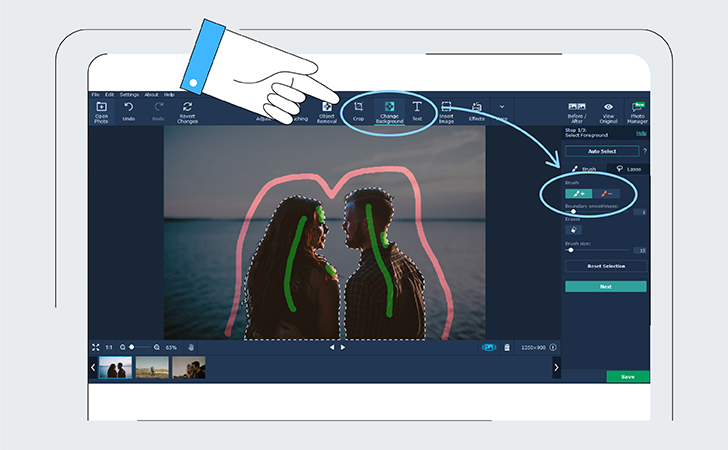Click the Boundary smoothness value field
The image size is (728, 450).
640,212
